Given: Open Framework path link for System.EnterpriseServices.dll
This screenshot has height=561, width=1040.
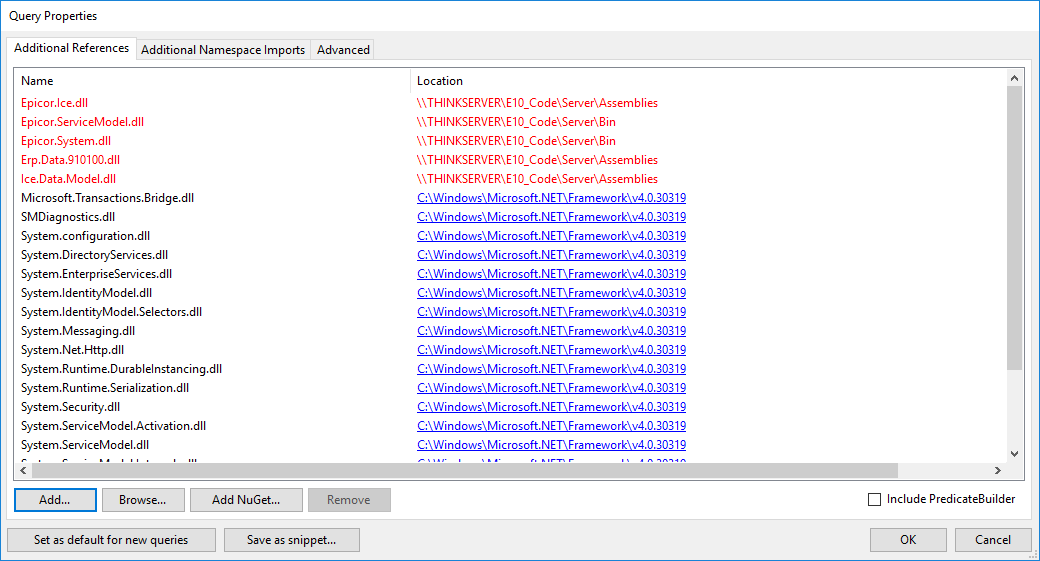Looking at the screenshot, I should (x=551, y=274).
